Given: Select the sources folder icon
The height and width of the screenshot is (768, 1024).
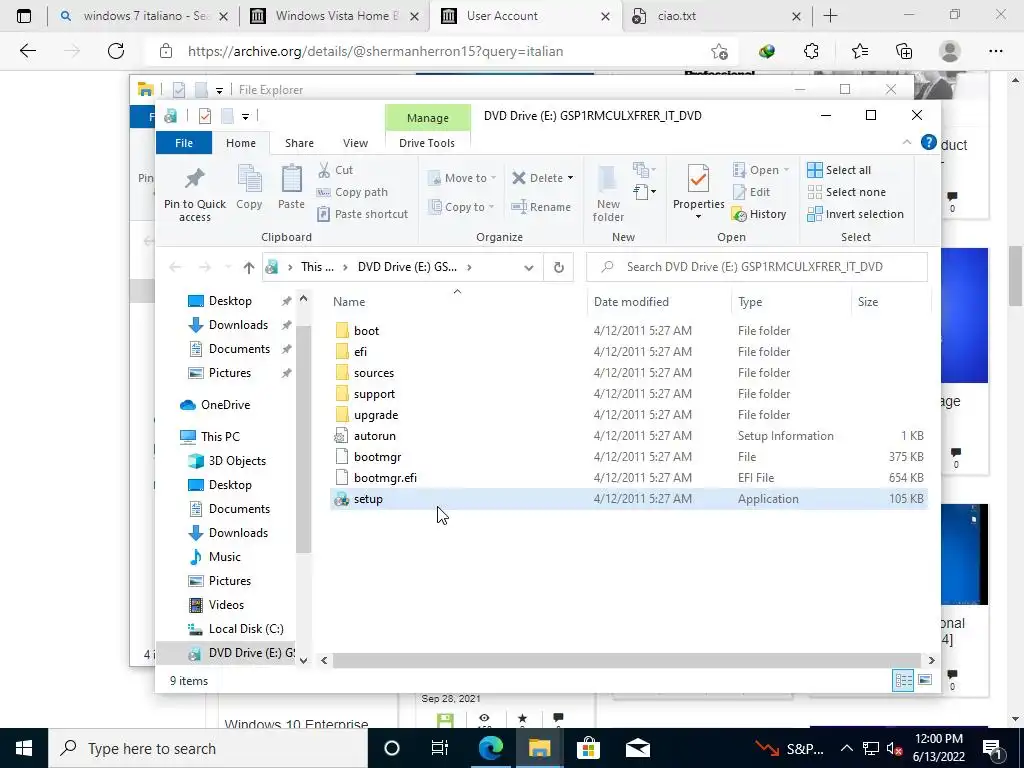Looking at the screenshot, I should click(x=342, y=373).
